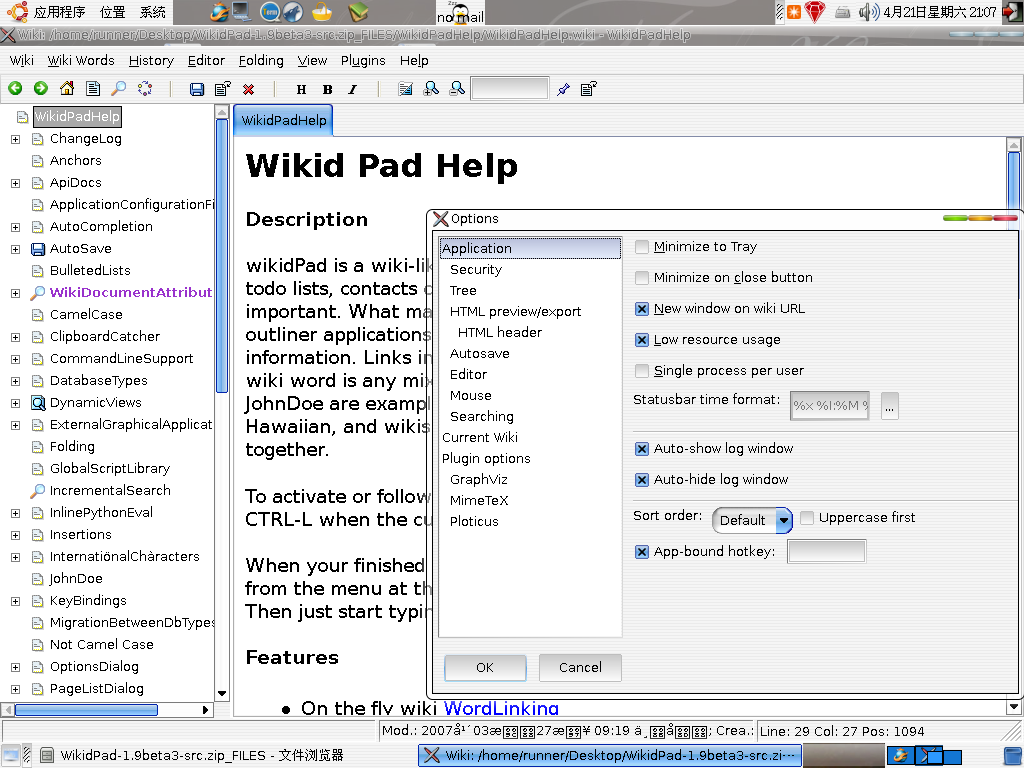Click the document page icon beside home
This screenshot has height=768, width=1024.
coord(93,88)
